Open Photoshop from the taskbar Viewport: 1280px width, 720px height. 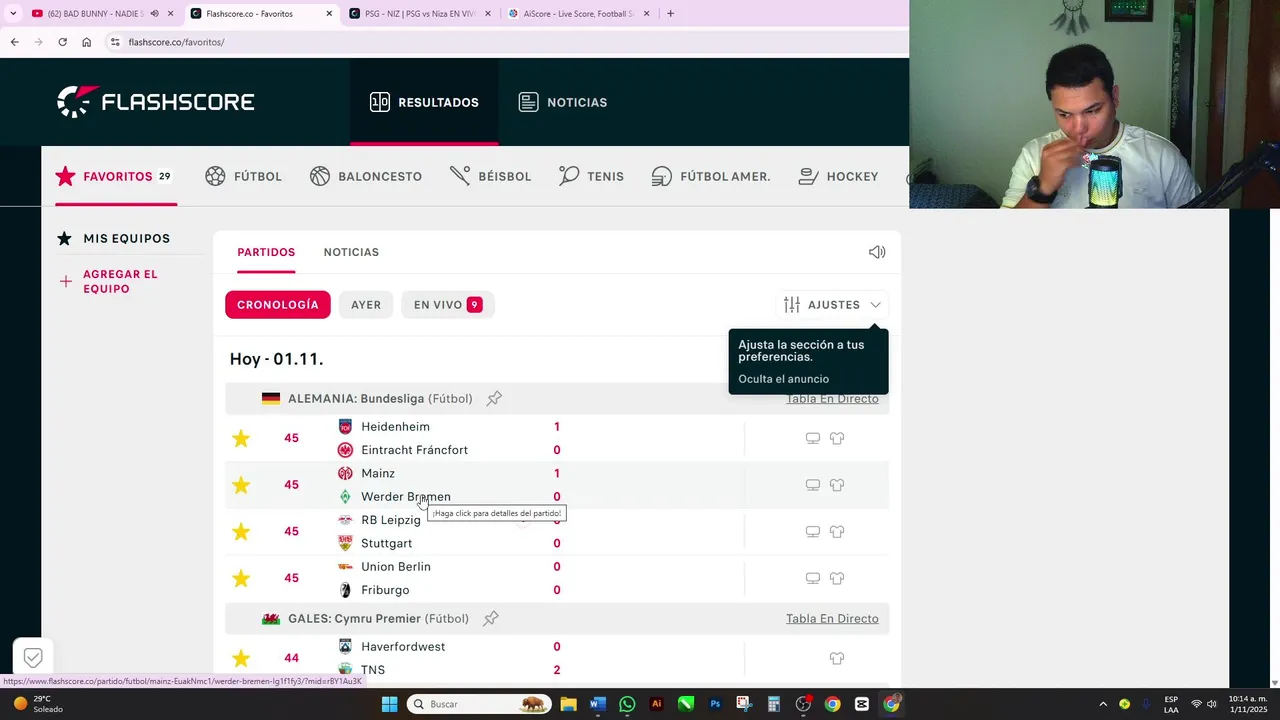pos(715,704)
